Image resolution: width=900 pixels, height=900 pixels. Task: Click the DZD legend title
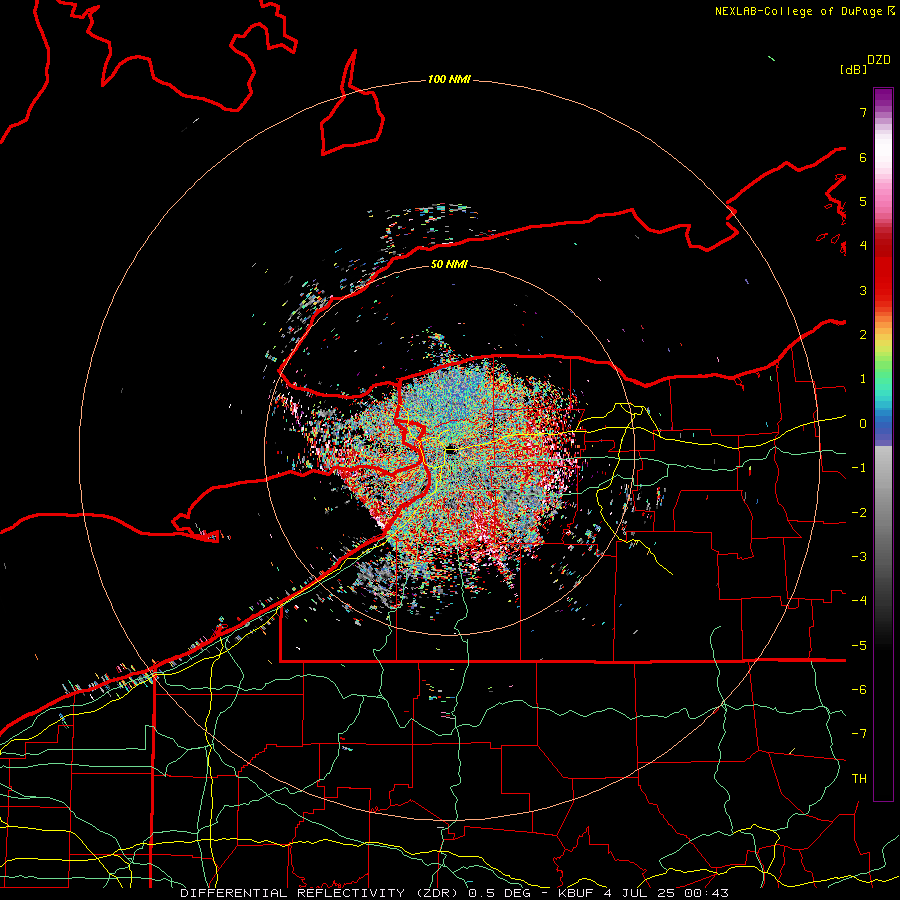point(879,60)
